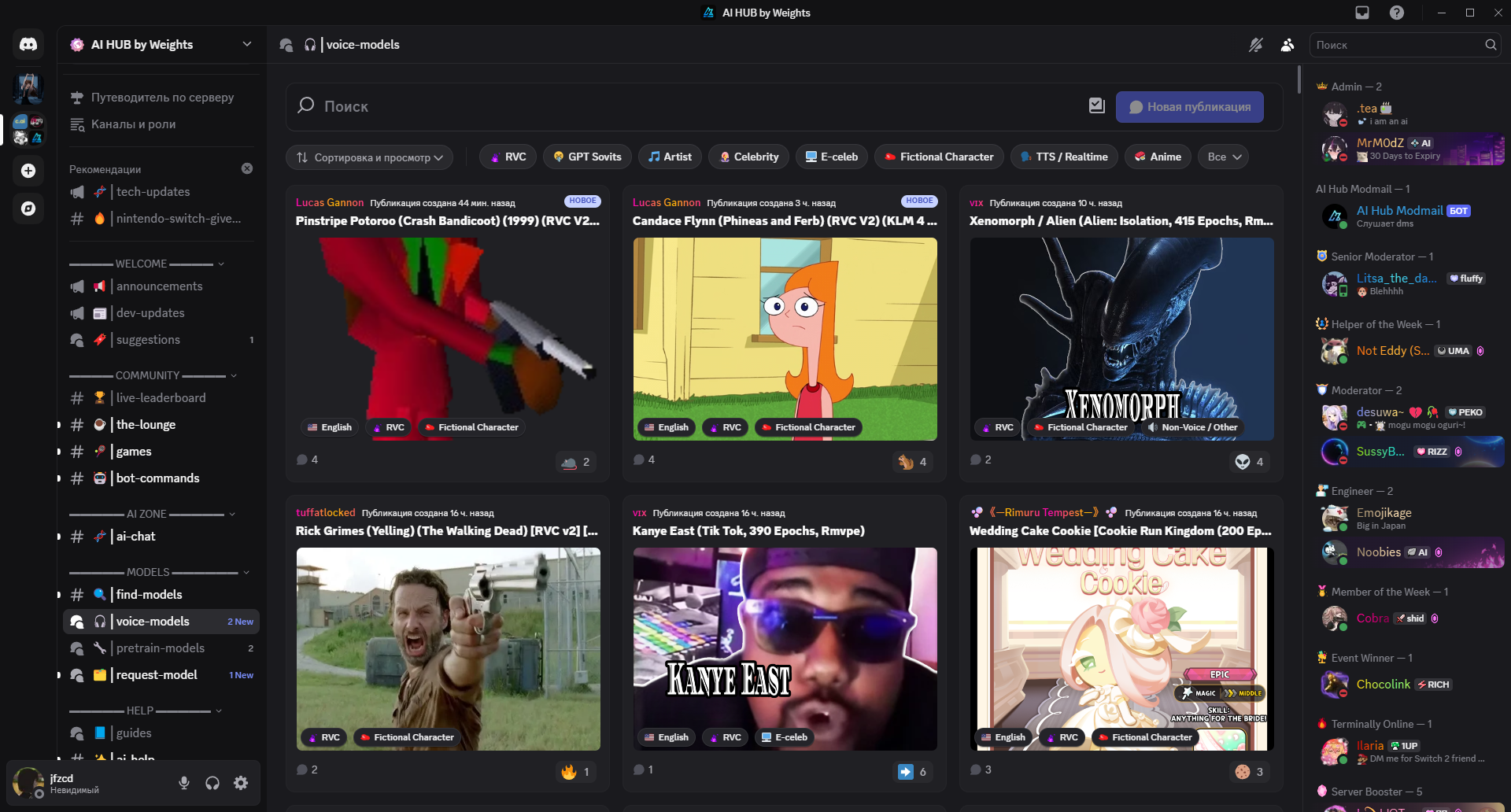The height and width of the screenshot is (812, 1511).
Task: Open Путеводитель по серверу
Action: [x=161, y=98]
